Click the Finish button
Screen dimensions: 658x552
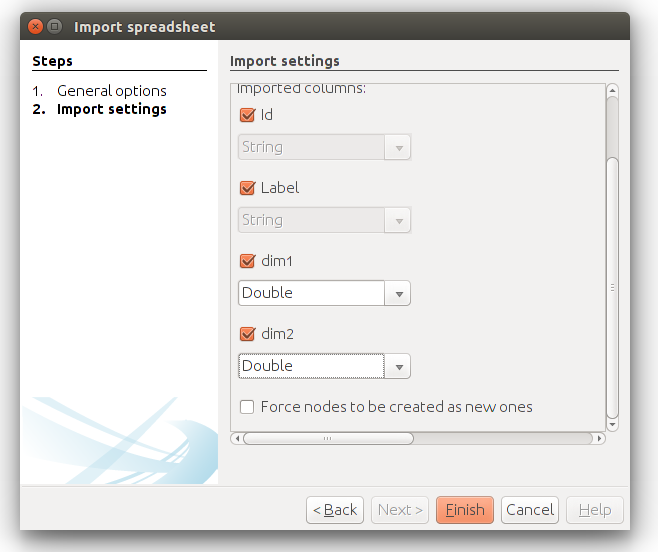465,510
